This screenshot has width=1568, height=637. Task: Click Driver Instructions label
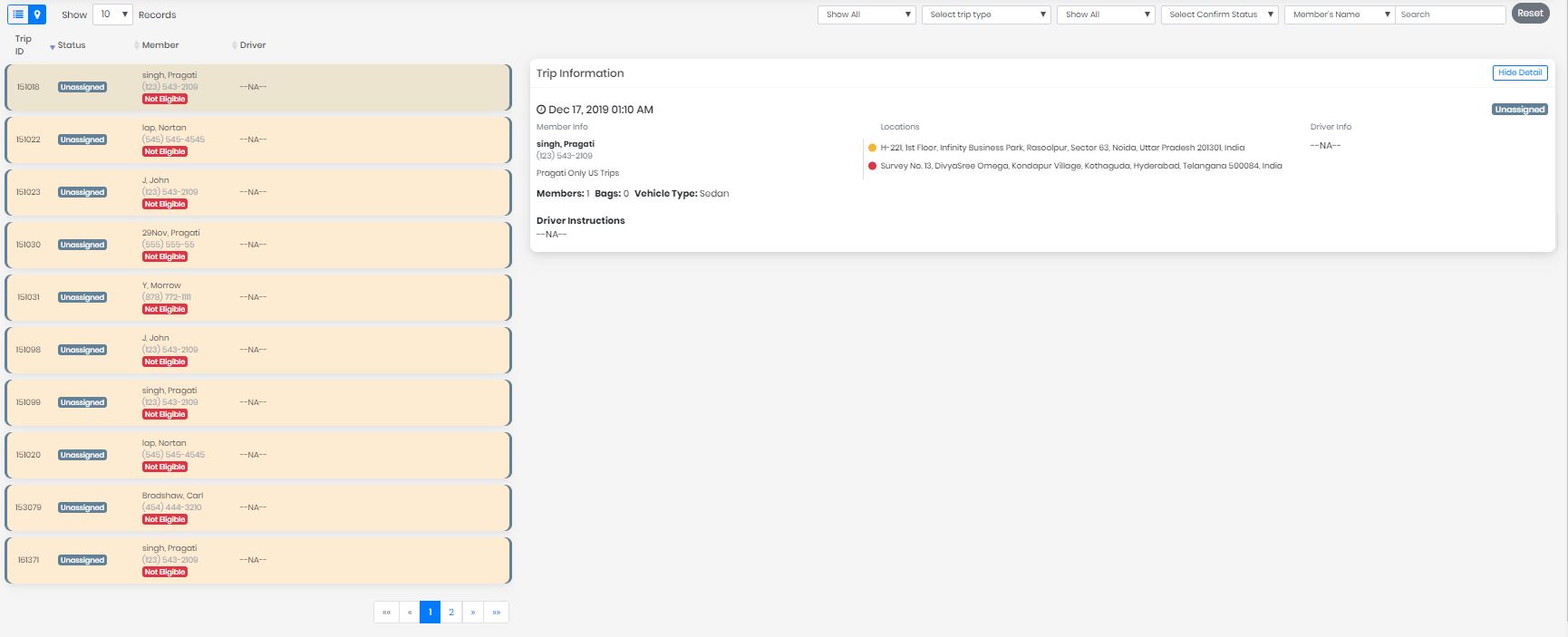pos(580,220)
